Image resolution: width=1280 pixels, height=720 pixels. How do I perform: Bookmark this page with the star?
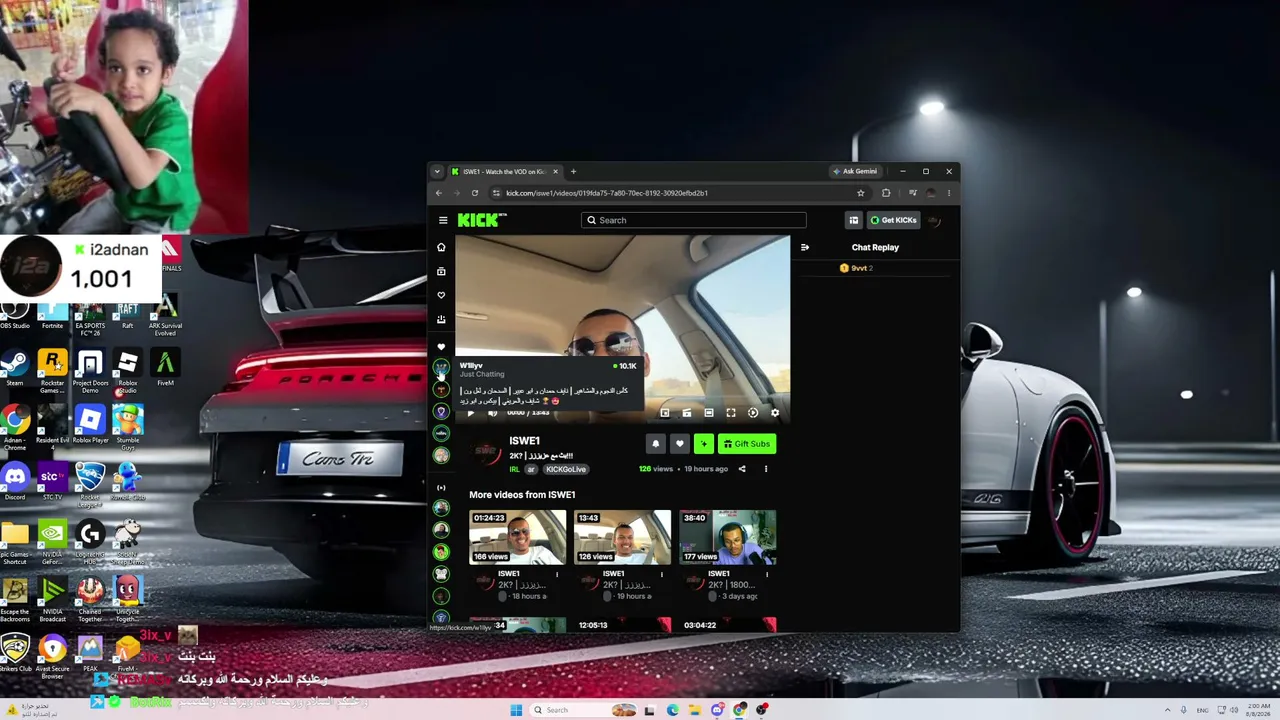coord(860,193)
